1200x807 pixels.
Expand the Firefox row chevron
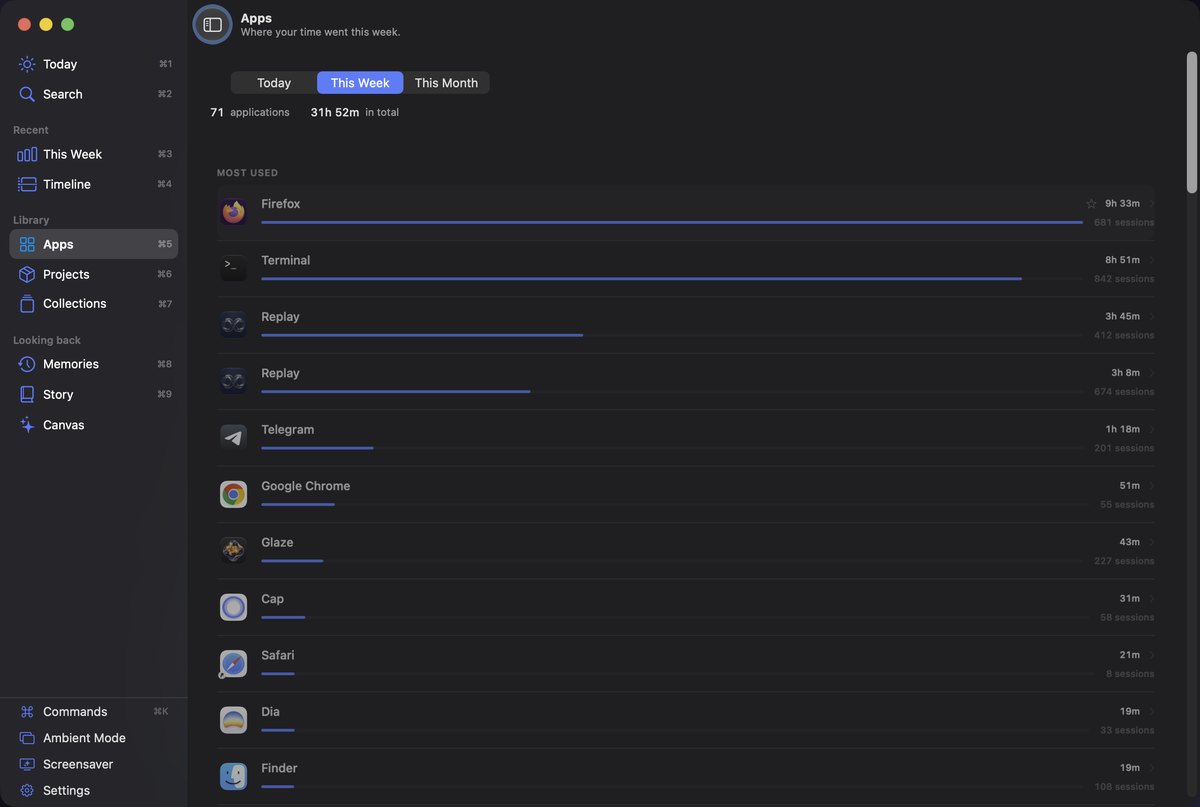click(x=1151, y=204)
